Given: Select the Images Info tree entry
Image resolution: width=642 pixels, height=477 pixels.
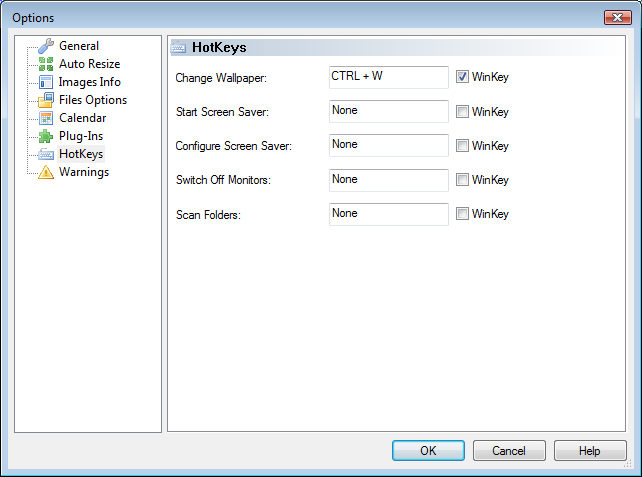Looking at the screenshot, I should pyautogui.click(x=90, y=82).
